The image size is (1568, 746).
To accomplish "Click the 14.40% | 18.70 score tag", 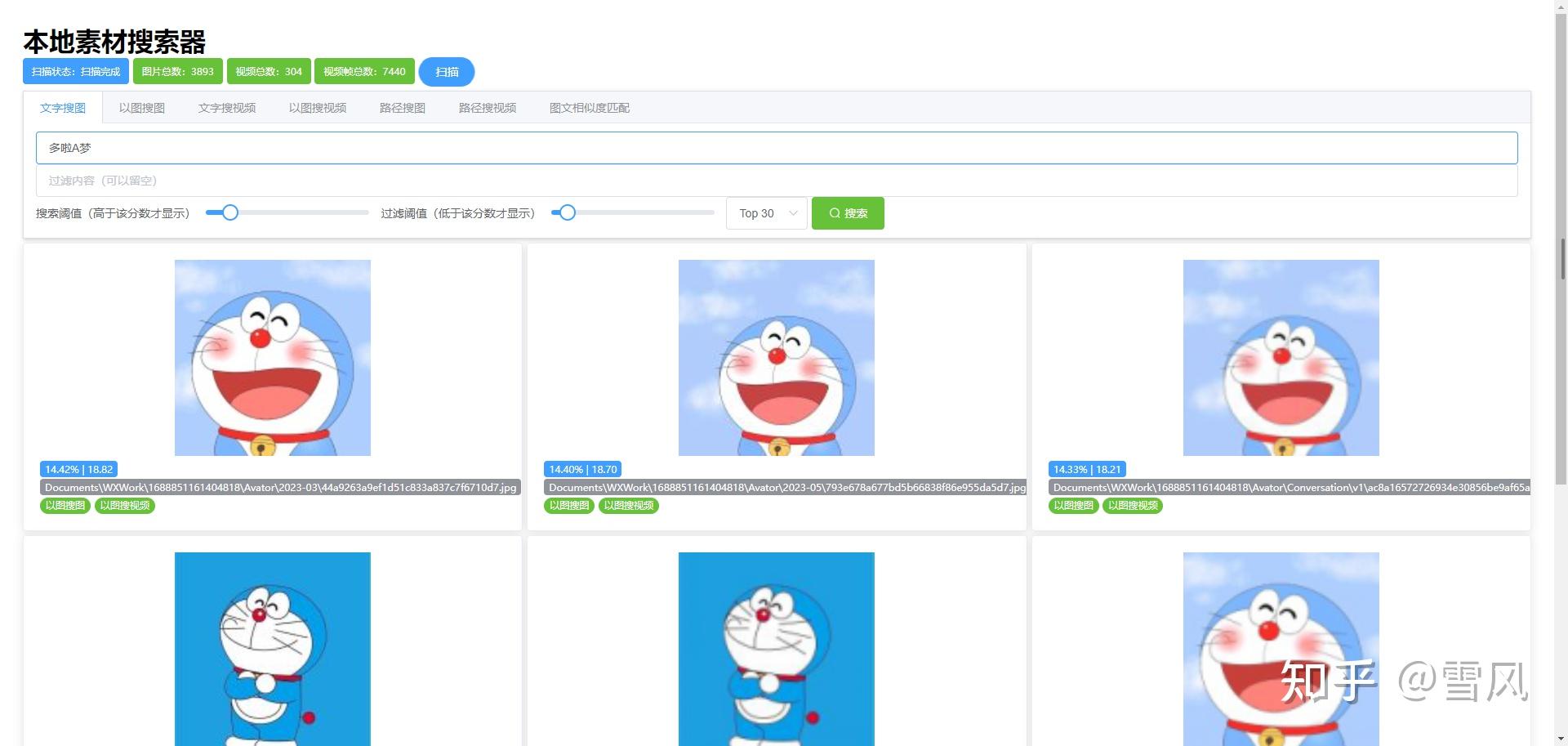I will coord(583,470).
